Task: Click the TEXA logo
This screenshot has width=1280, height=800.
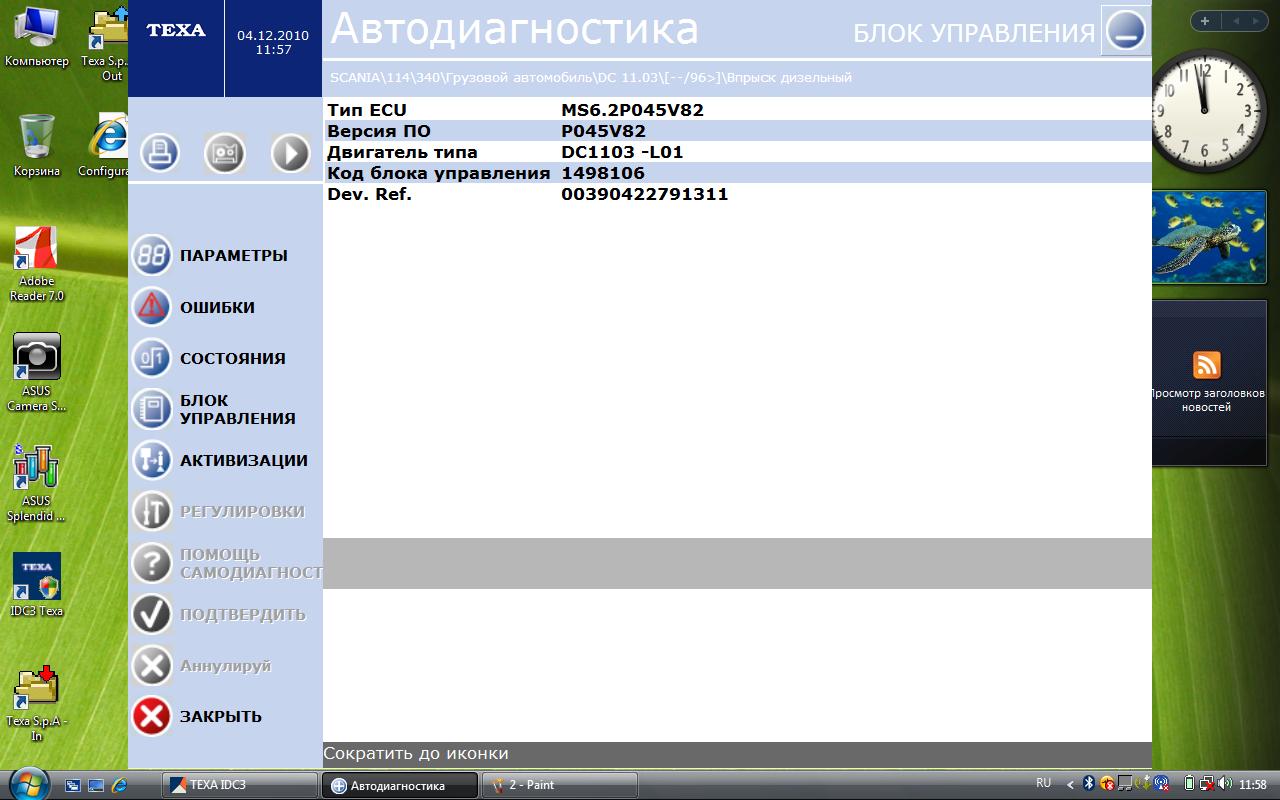Action: coord(176,30)
